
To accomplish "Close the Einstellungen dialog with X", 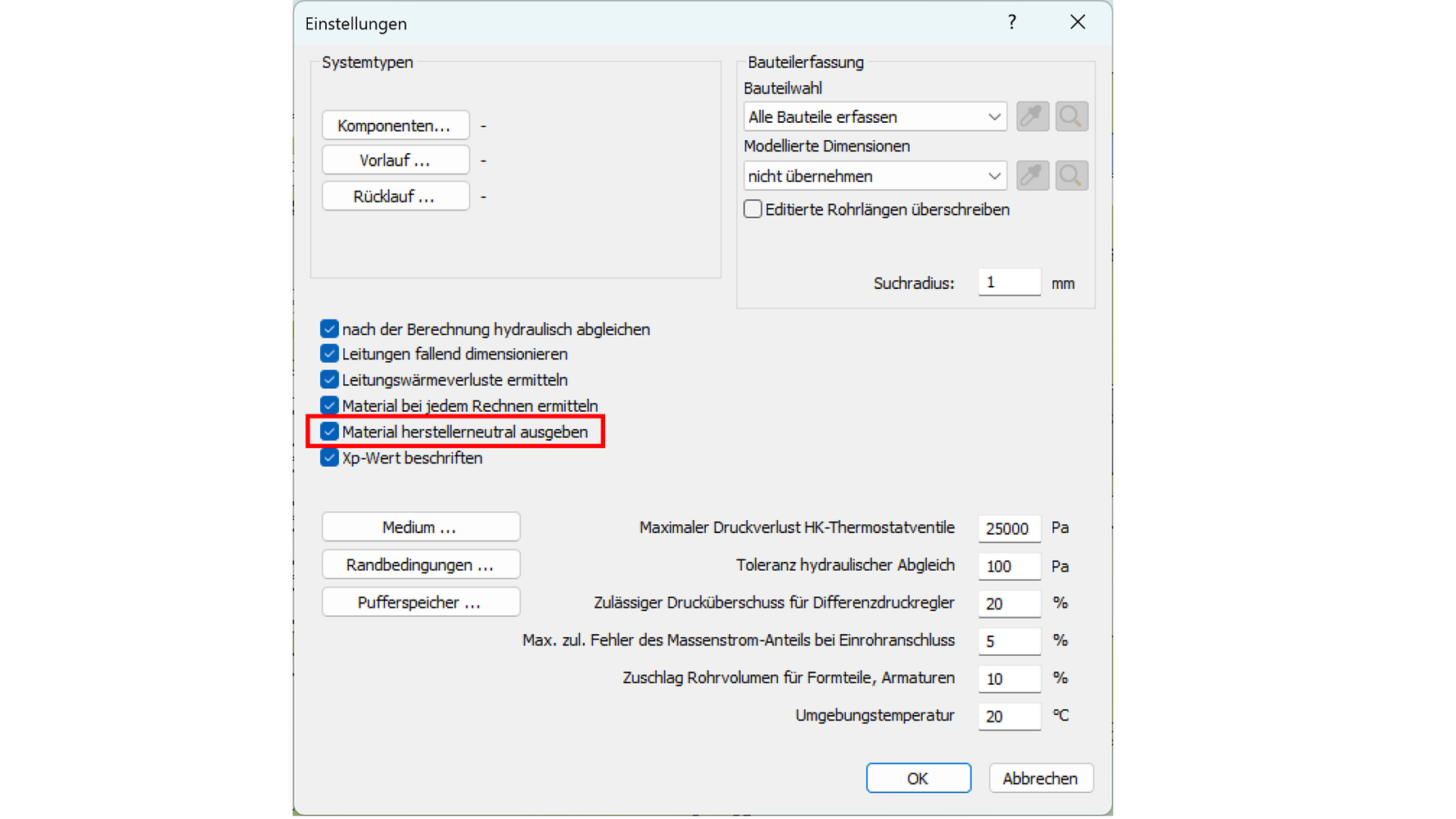I will 1077,23.
